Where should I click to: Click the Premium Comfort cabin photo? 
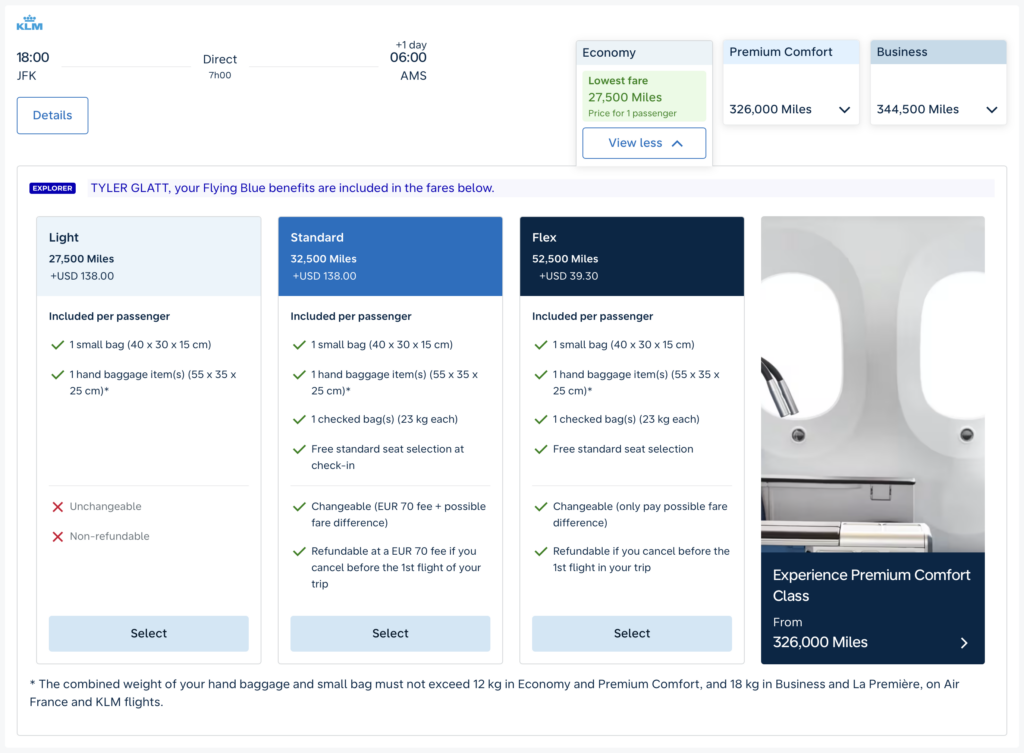click(x=872, y=385)
